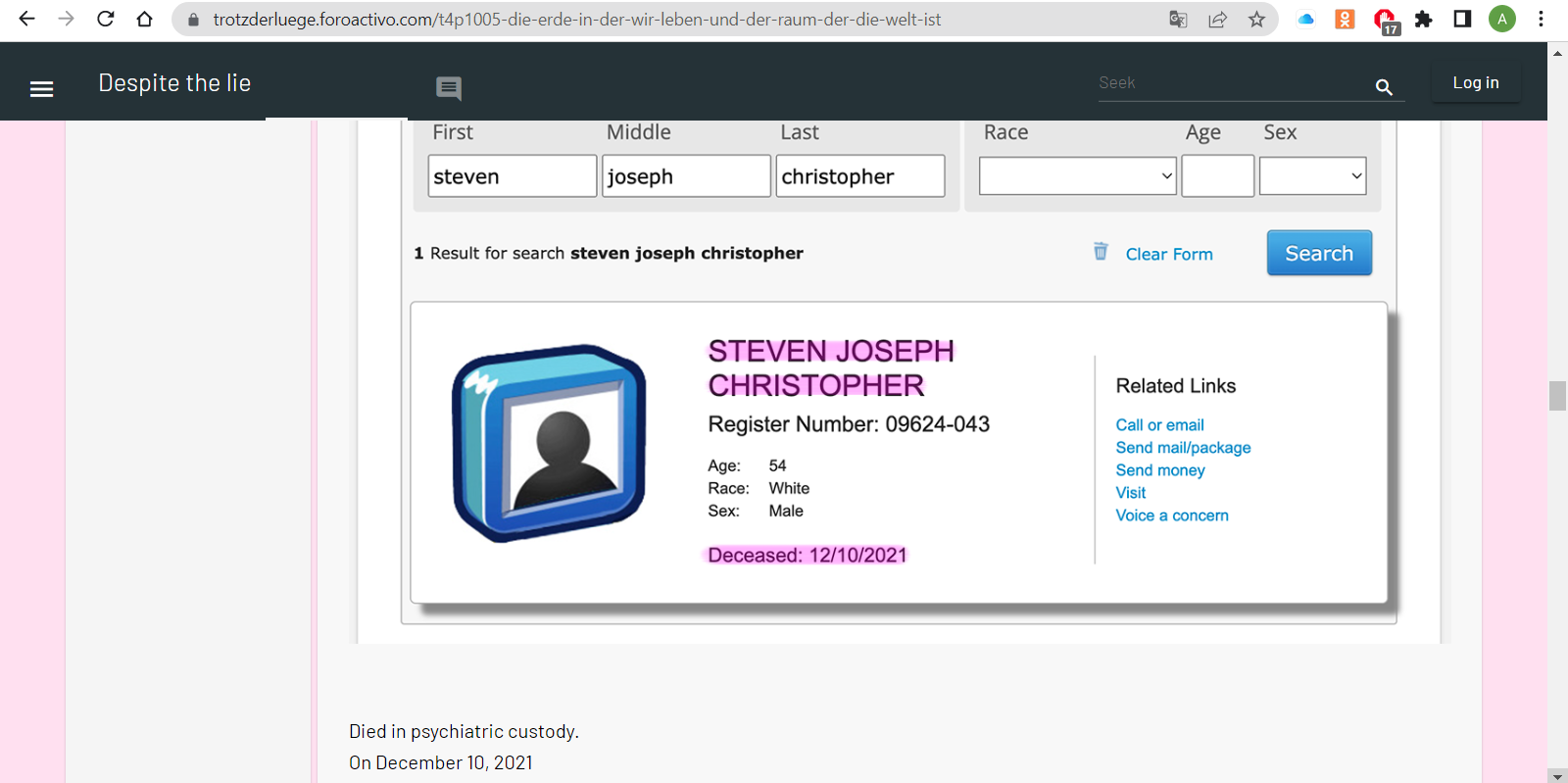Expand the Race dropdown
This screenshot has height=783, width=1568.
pos(1077,176)
